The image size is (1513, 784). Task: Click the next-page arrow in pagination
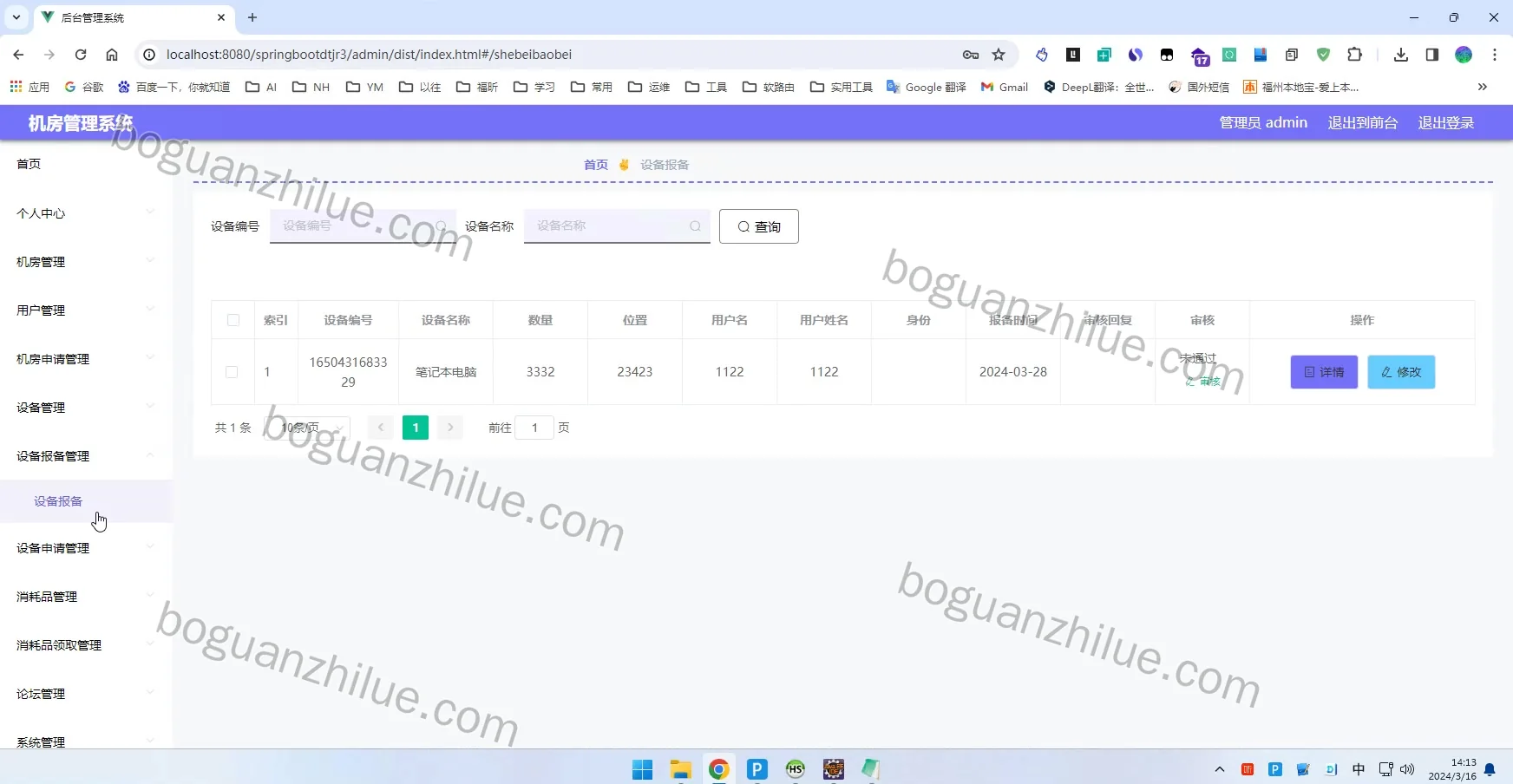[450, 428]
